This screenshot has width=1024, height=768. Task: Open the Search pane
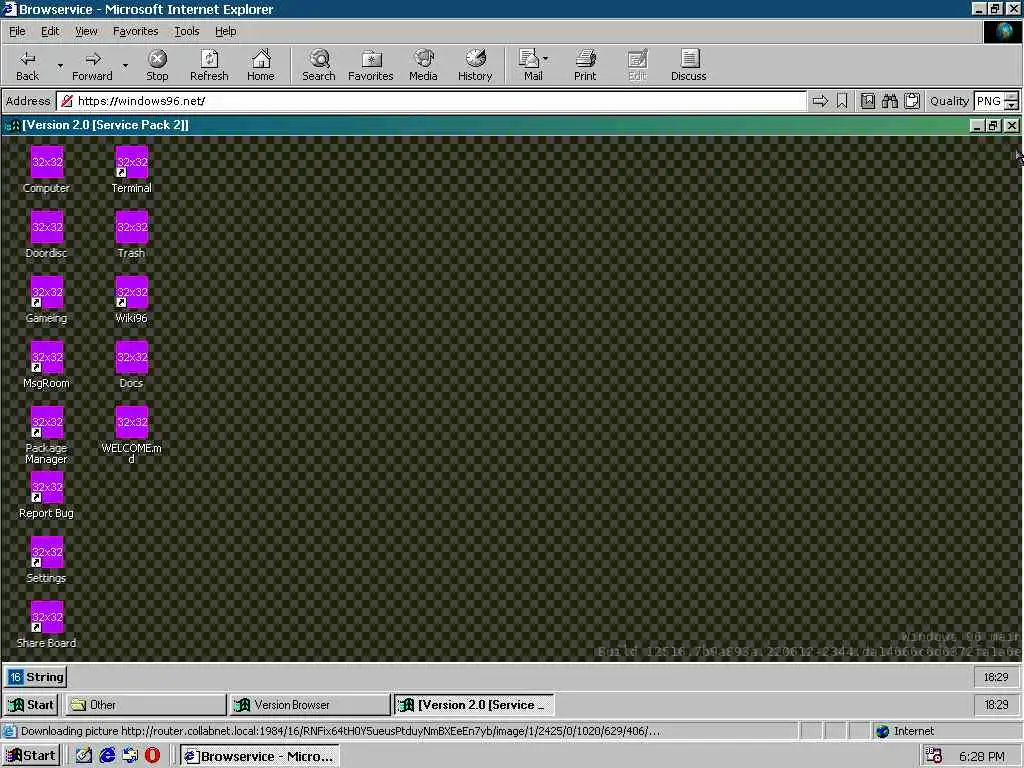pos(319,65)
